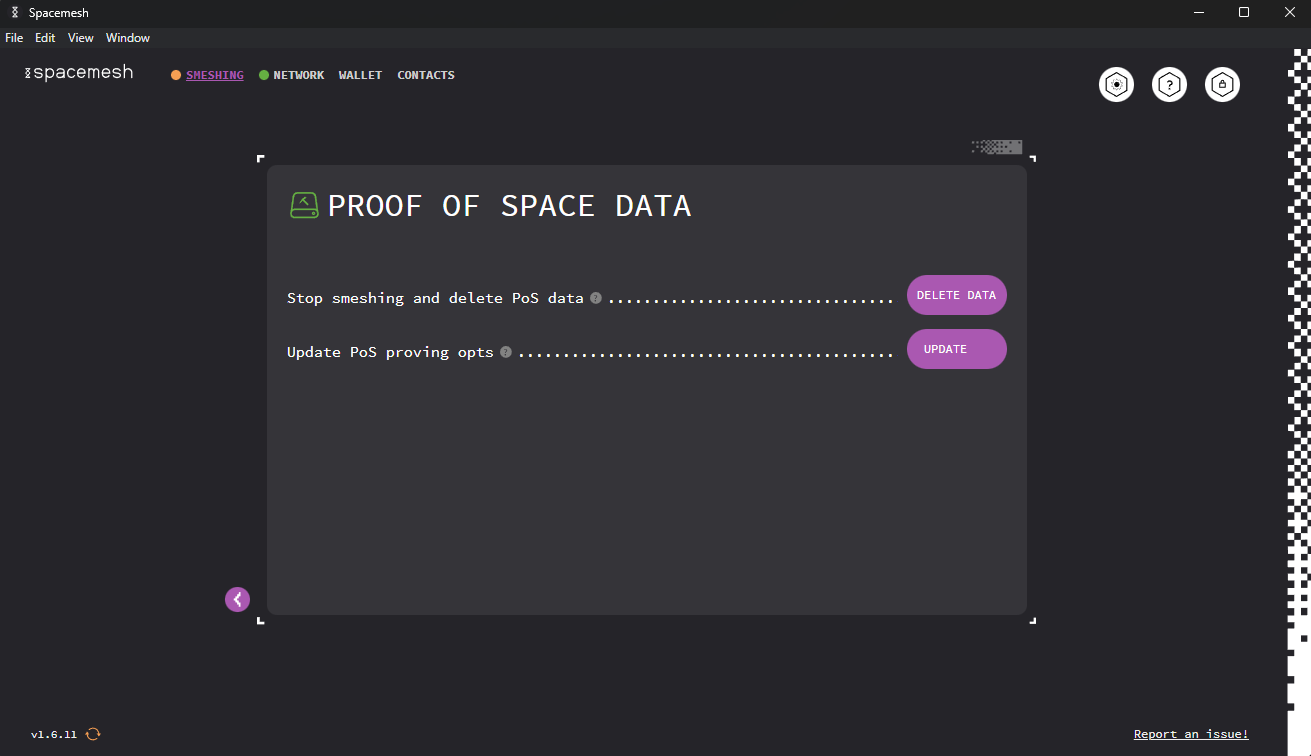The height and width of the screenshot is (756, 1311).
Task: Open the Edit menu
Action: pos(45,38)
